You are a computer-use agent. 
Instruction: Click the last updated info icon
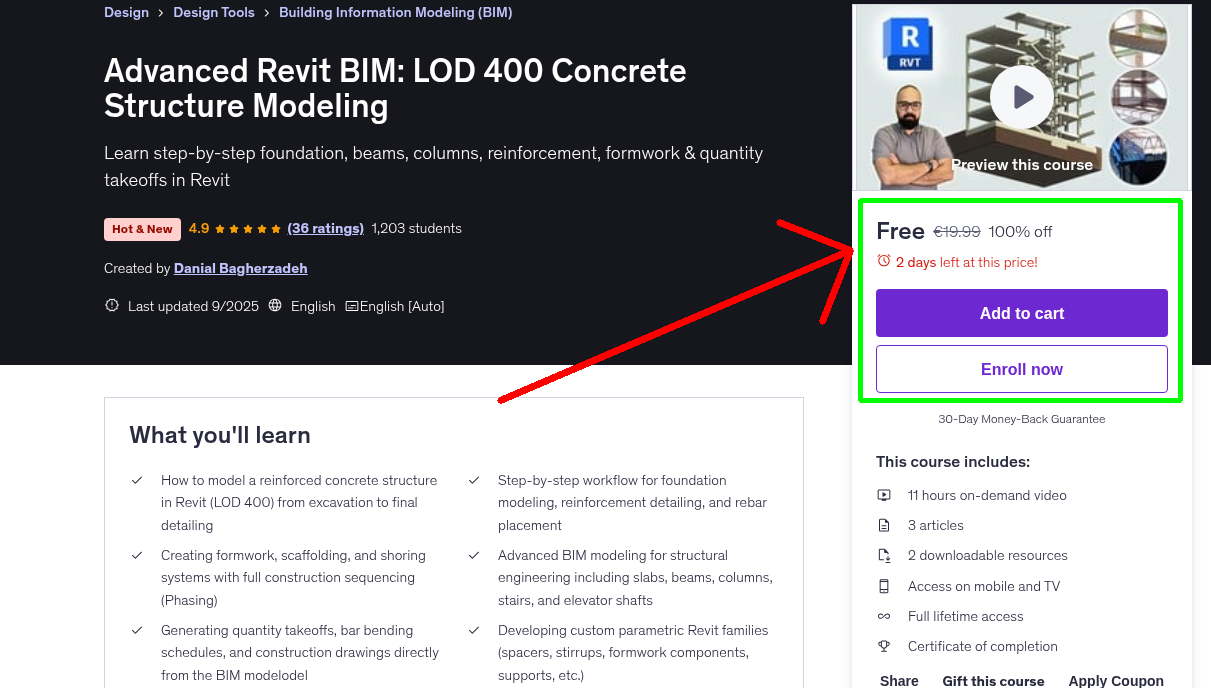tap(112, 306)
